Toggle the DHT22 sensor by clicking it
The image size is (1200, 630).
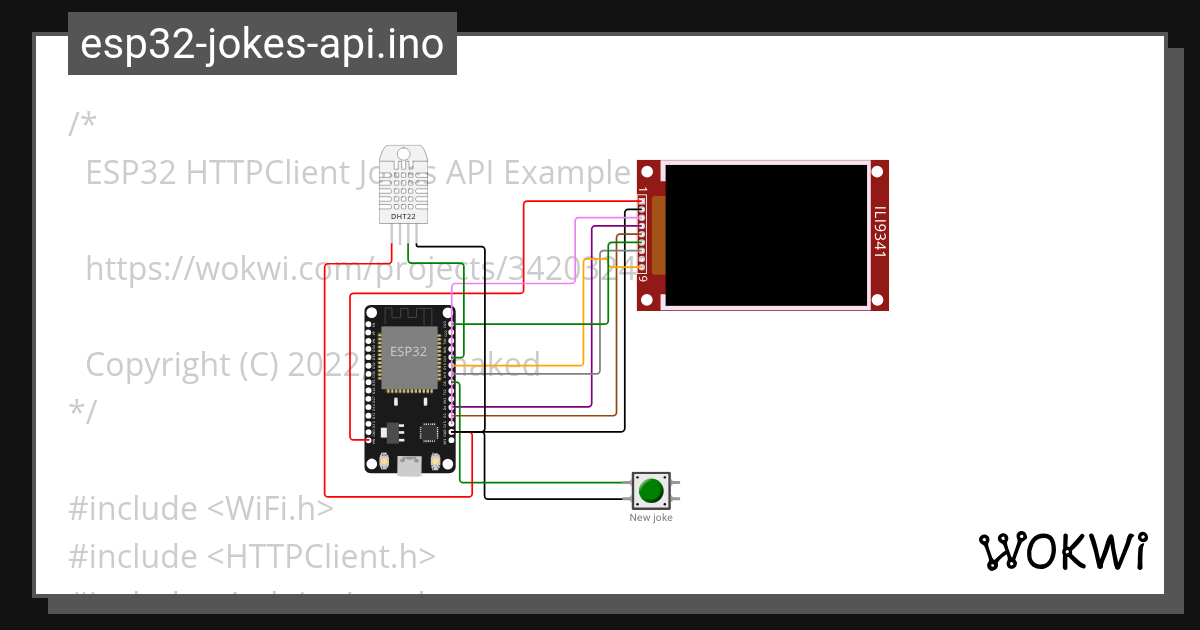[x=403, y=195]
